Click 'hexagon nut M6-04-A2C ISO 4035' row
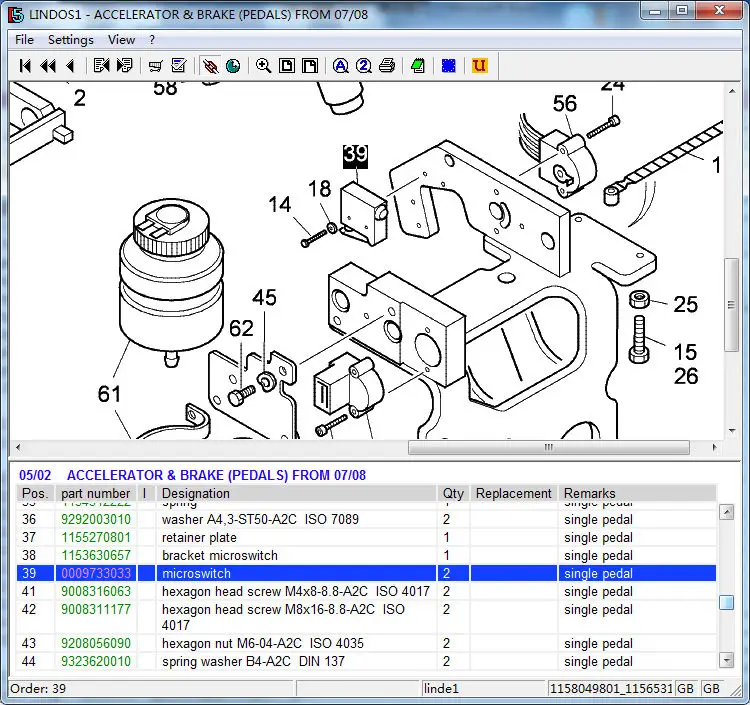The width and height of the screenshot is (750, 705). [x=366, y=644]
